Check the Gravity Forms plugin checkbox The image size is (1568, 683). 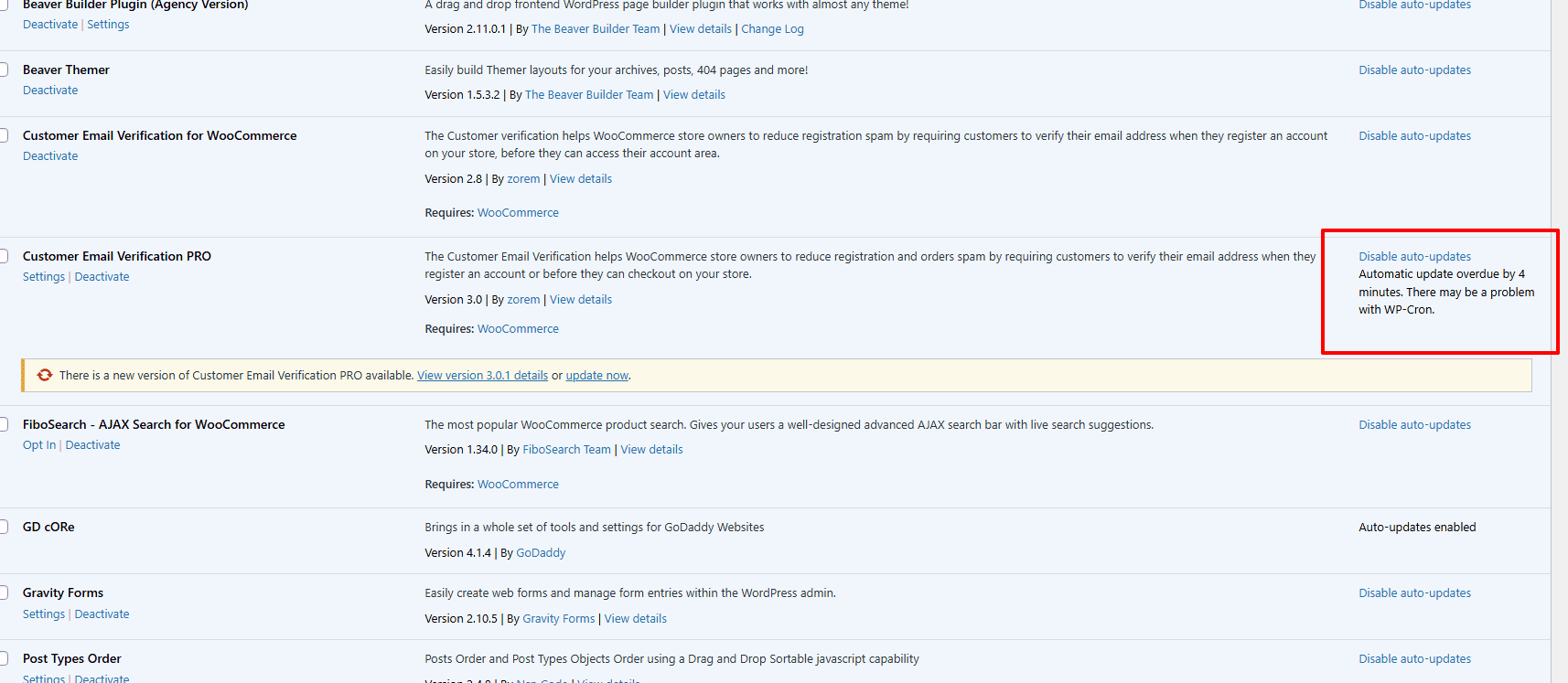[x=4, y=592]
